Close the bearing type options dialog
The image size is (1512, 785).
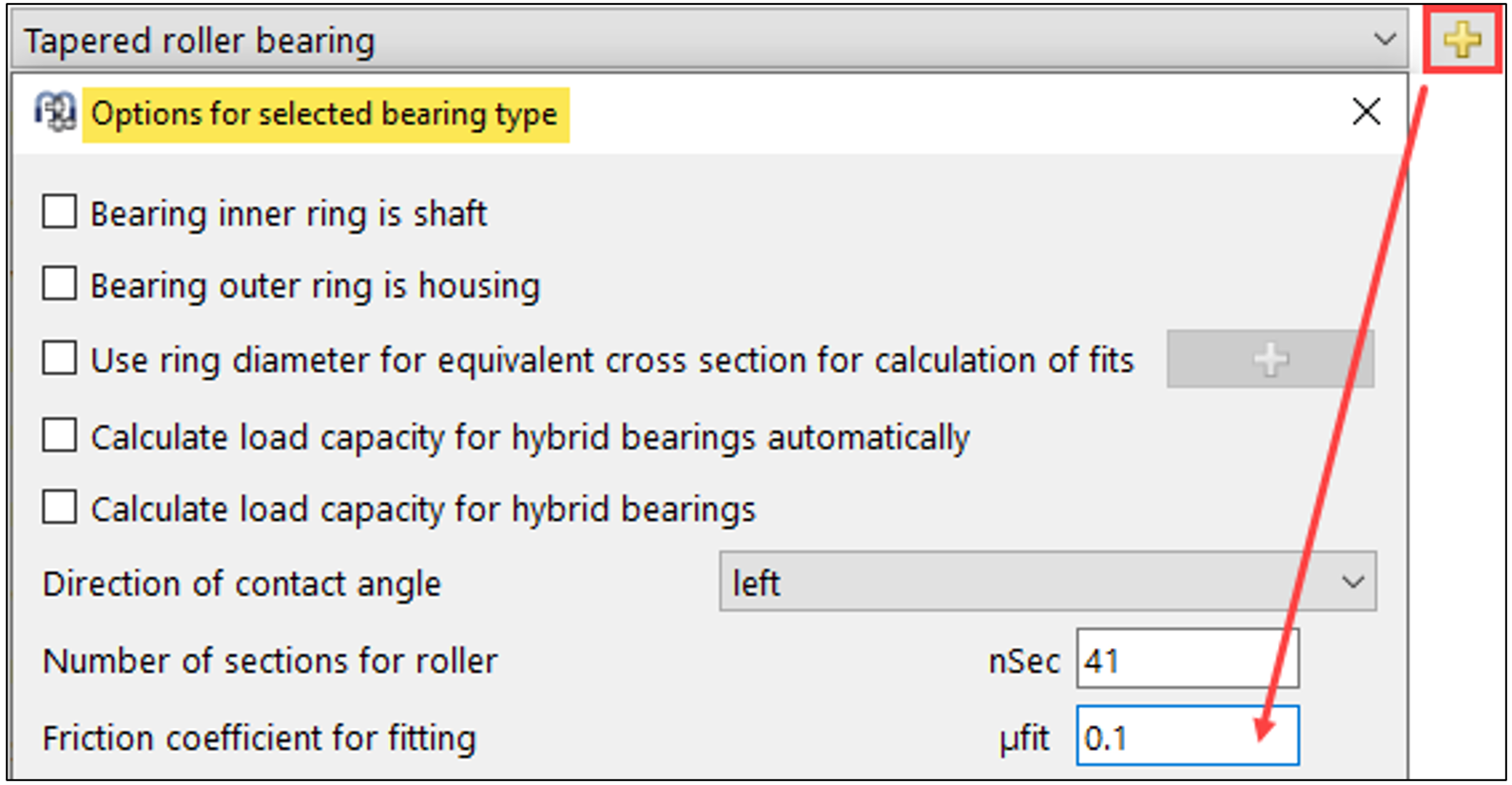(1366, 112)
